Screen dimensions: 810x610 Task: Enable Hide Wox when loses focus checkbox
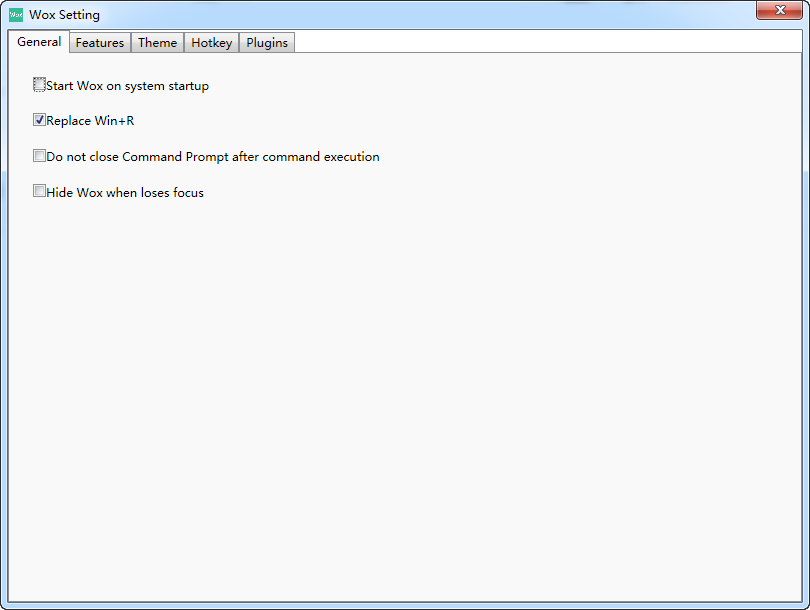pos(39,191)
